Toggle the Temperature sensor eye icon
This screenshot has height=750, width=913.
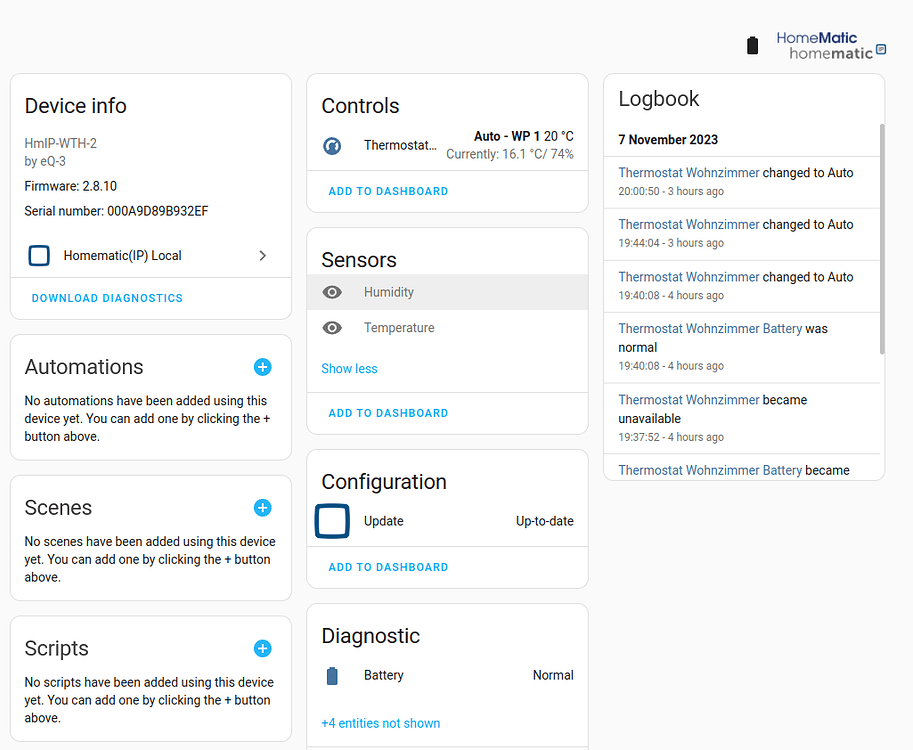click(333, 328)
